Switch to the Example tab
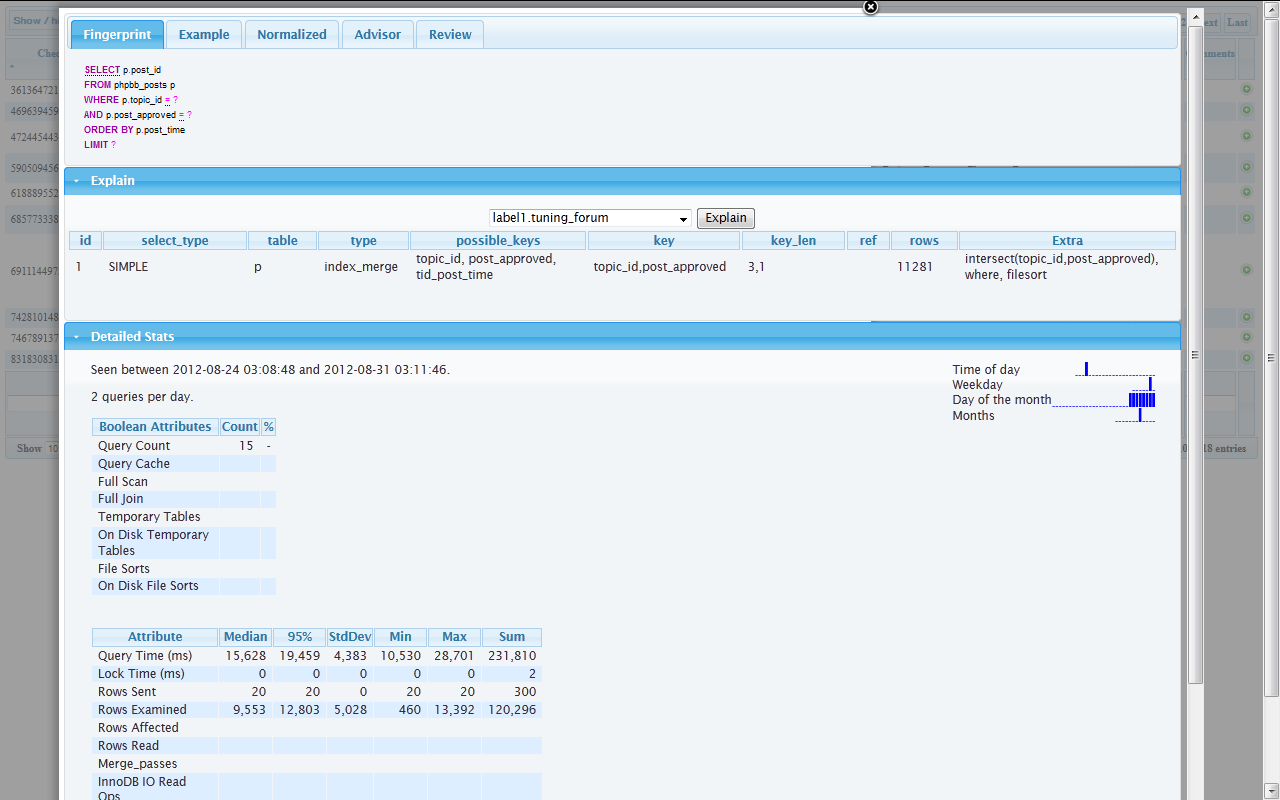Viewport: 1280px width, 800px height. [204, 34]
